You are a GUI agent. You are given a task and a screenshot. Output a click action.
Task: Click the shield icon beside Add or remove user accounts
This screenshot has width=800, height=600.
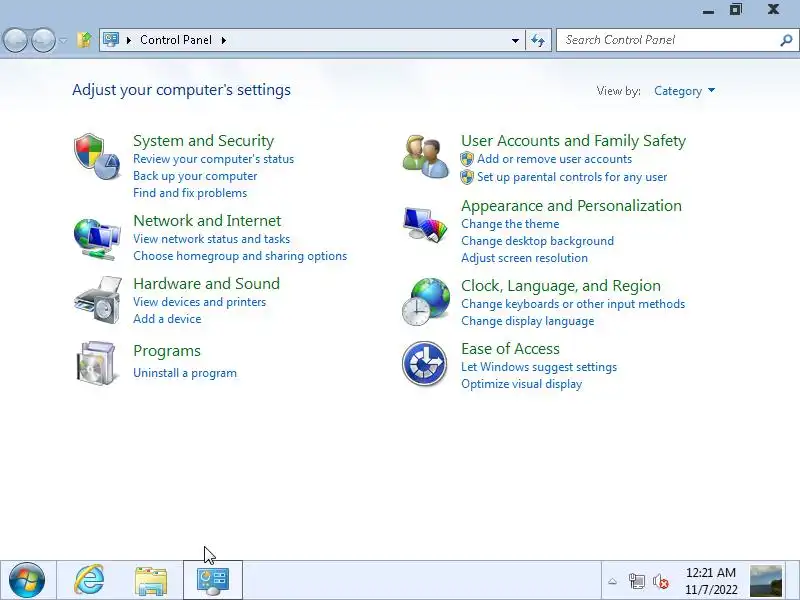(467, 159)
